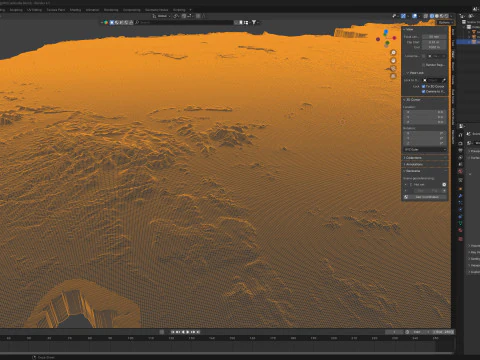480x360 pixels.
Task: Open the overlays dropdown arrow
Action: (x=419, y=16)
